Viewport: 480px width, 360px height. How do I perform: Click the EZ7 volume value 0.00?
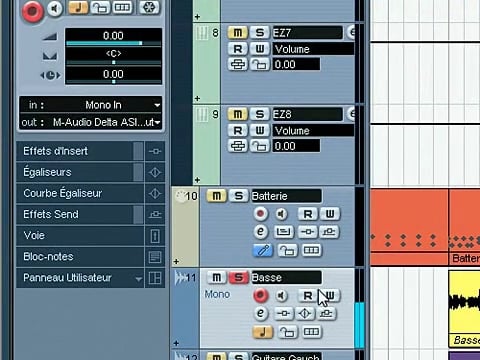pyautogui.click(x=296, y=64)
